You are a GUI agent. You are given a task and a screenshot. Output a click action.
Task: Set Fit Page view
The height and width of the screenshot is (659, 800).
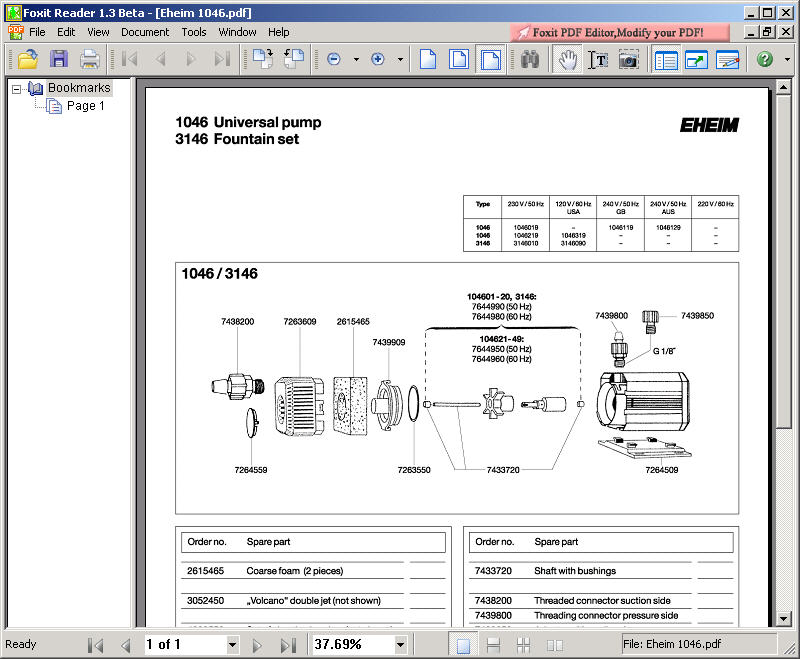point(459,59)
